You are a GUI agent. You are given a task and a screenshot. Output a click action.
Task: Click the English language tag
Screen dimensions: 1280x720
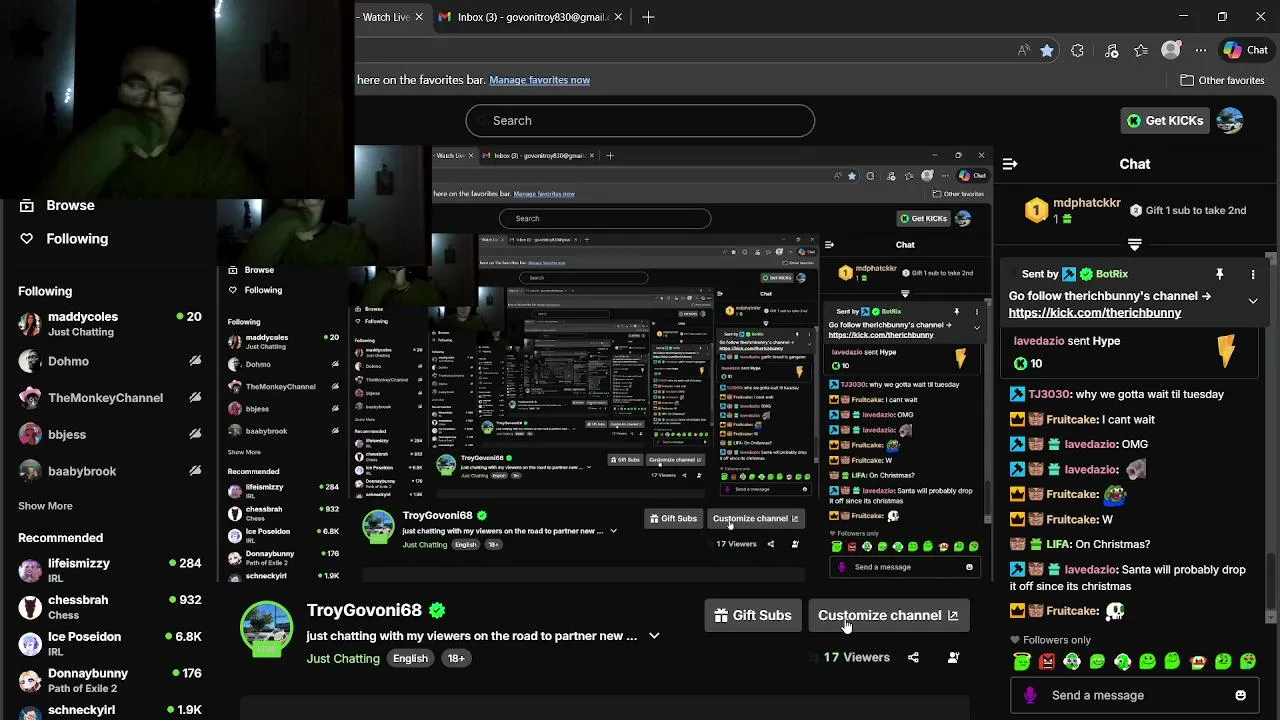point(410,658)
